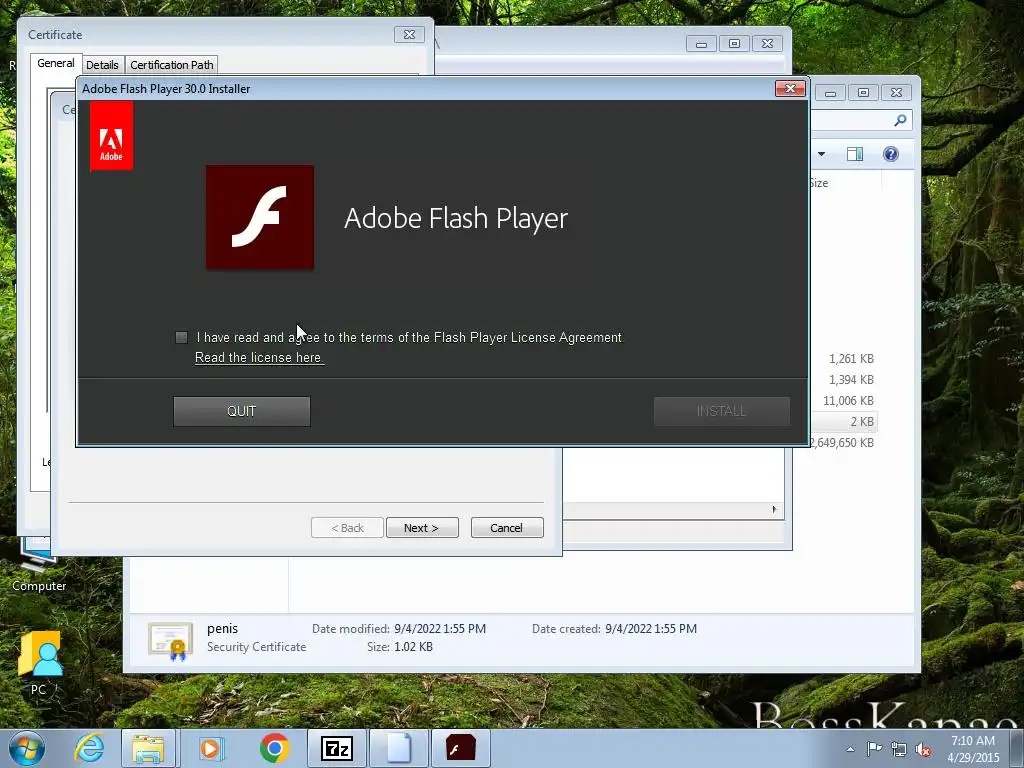1024x768 pixels.
Task: Open Windows Media Player from the taskbar
Action: (211, 748)
